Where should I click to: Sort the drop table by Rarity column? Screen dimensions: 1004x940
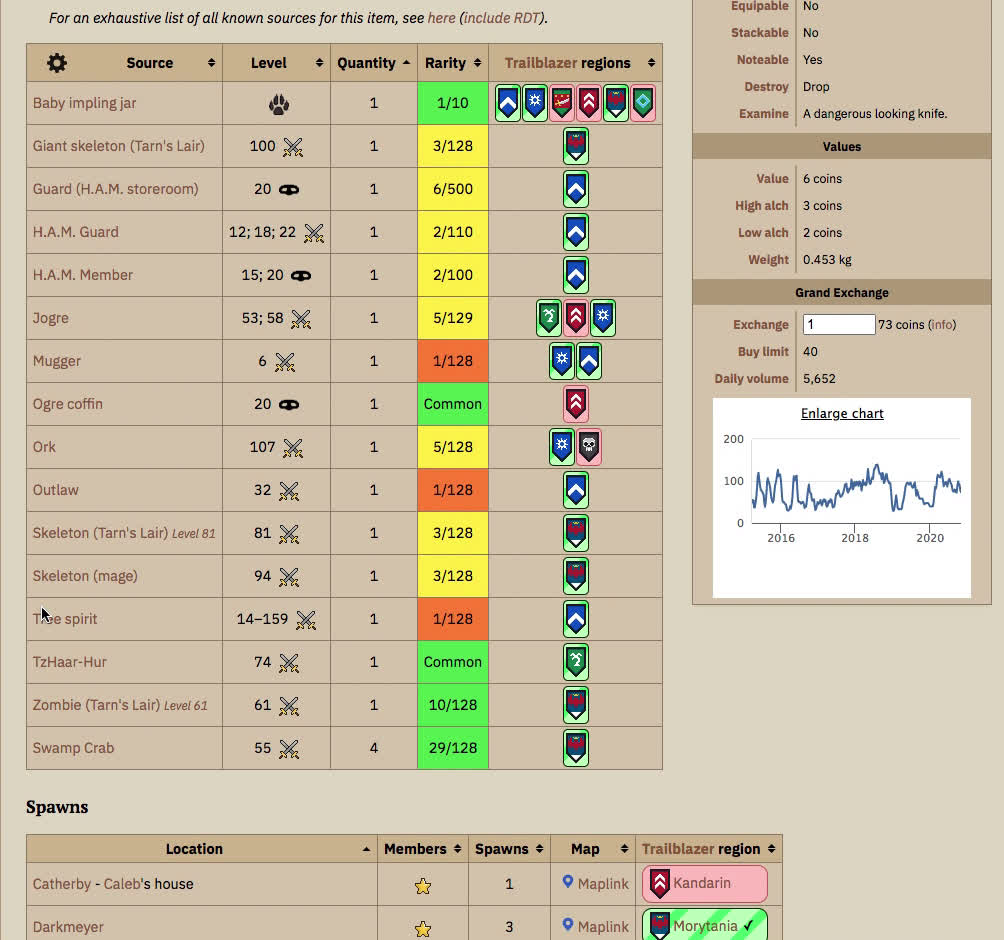452,63
